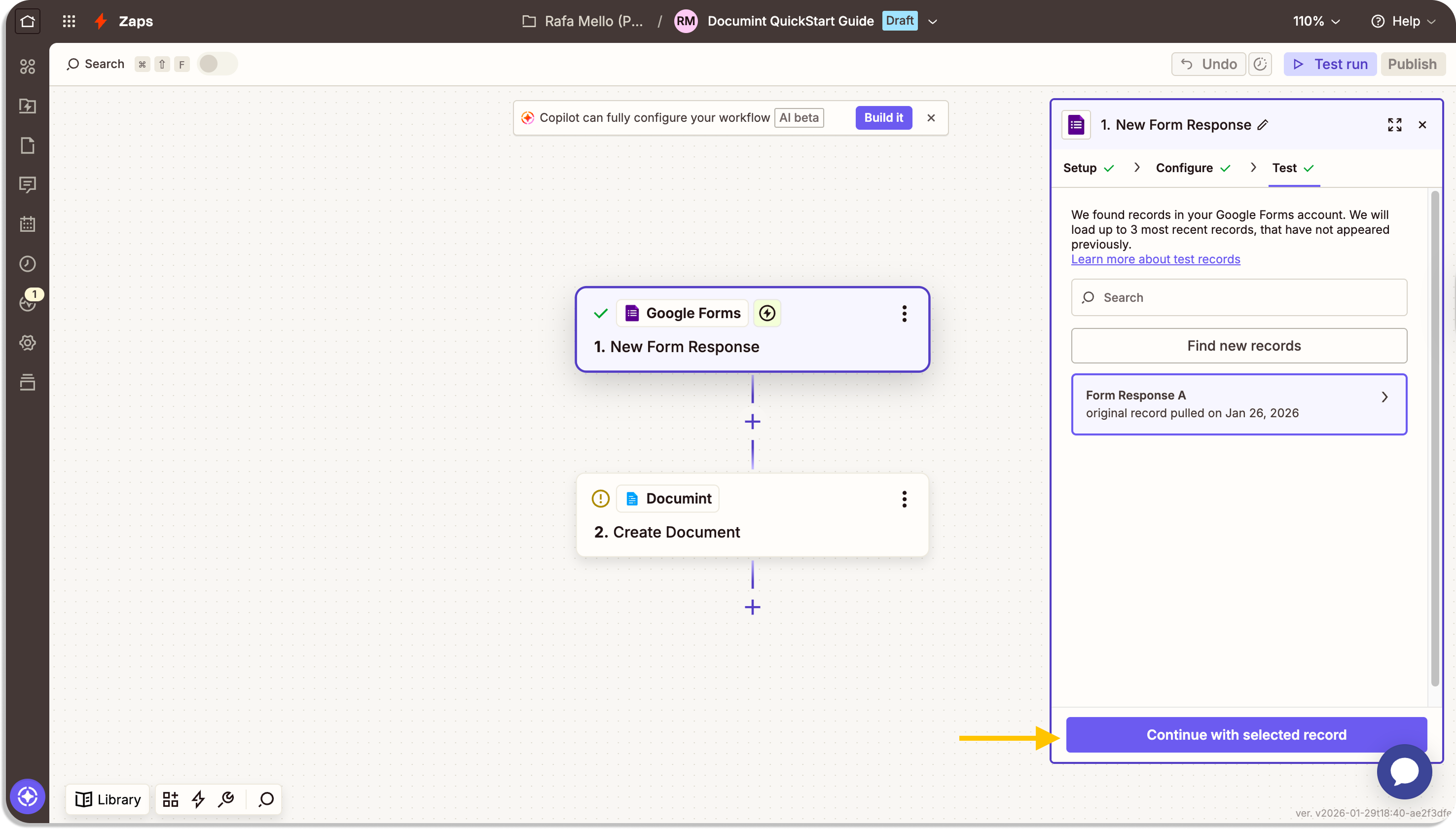
Task: Expand the step panel to fullscreen
Action: [1394, 125]
